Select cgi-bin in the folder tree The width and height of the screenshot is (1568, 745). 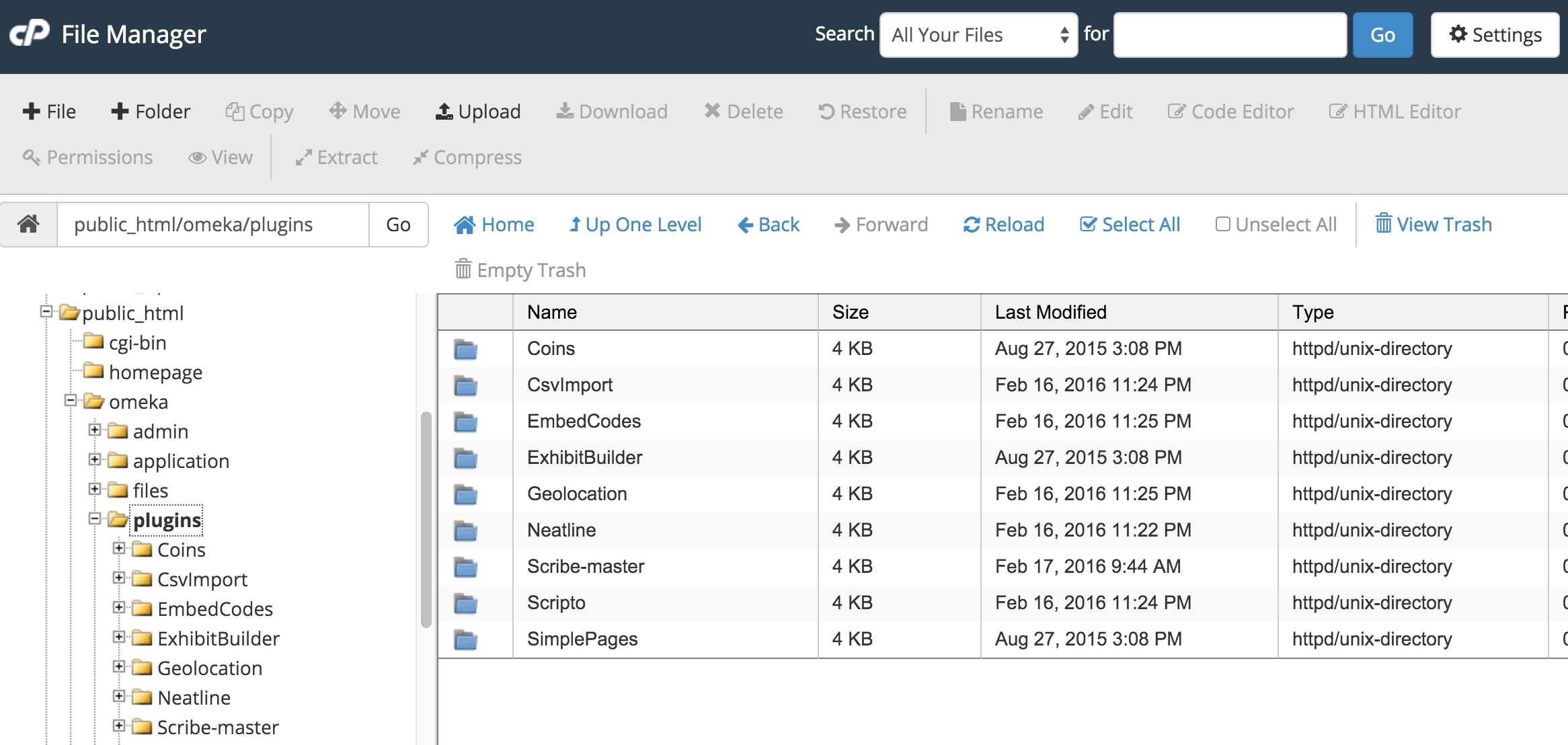pyautogui.click(x=137, y=343)
